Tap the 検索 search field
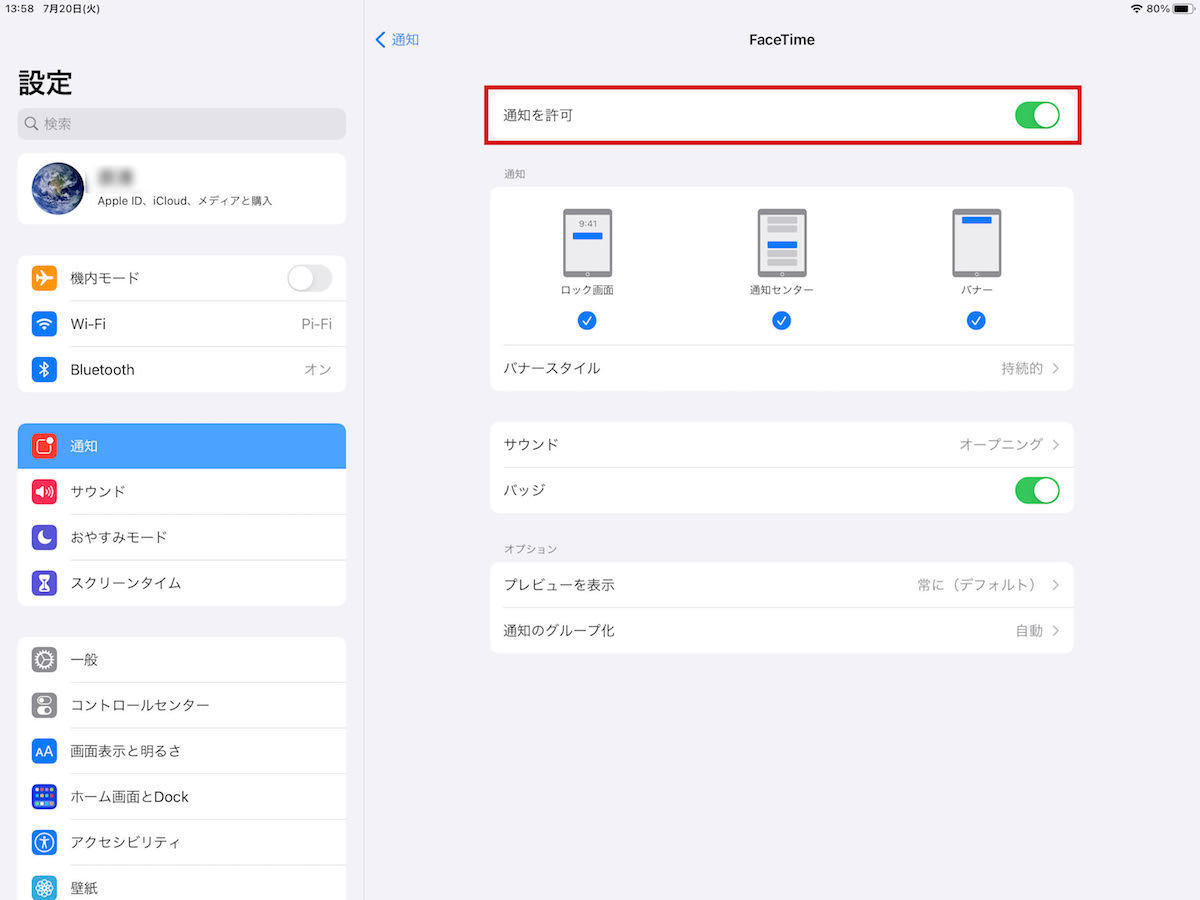This screenshot has height=900, width=1200. [x=182, y=124]
